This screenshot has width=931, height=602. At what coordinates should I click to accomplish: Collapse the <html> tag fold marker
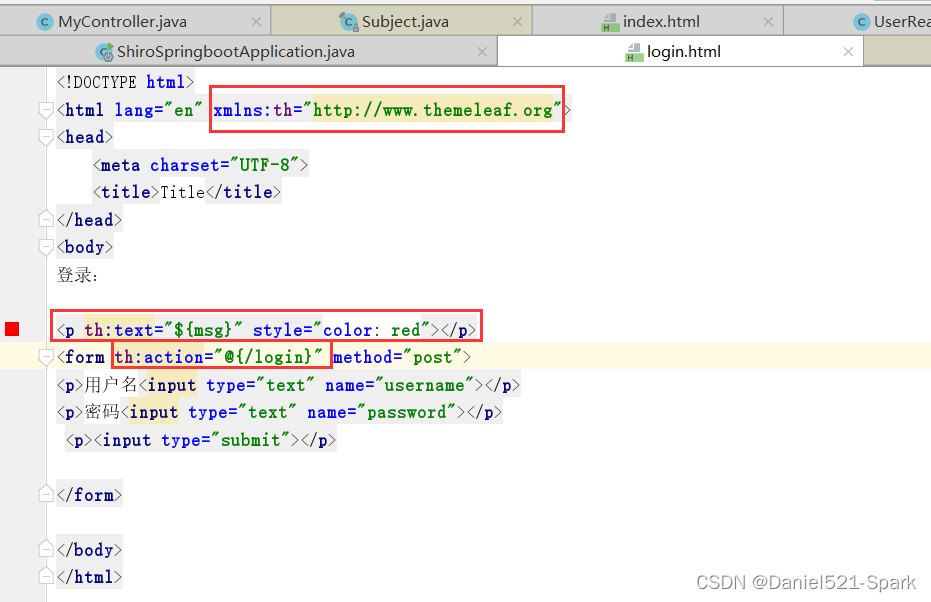(x=46, y=110)
